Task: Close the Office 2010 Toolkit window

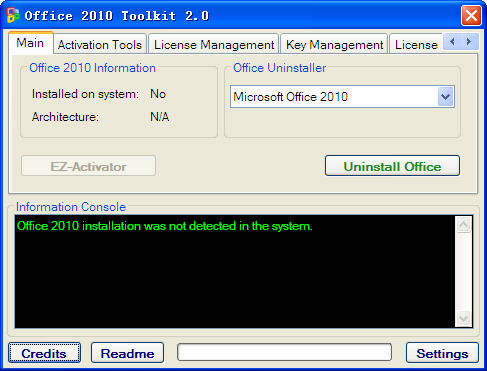Action: click(x=471, y=15)
